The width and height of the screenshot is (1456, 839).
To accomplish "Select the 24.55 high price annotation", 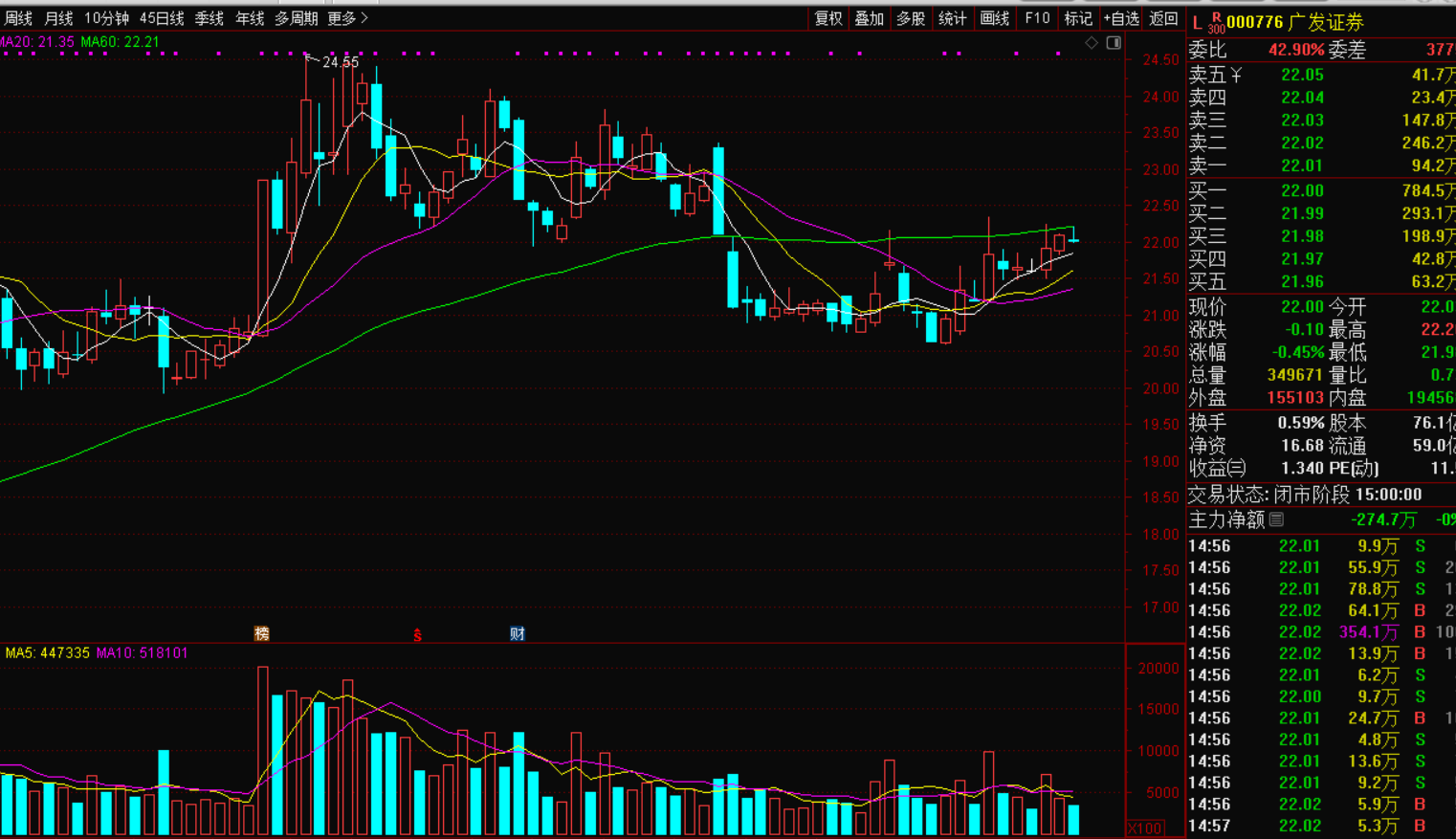I will pyautogui.click(x=341, y=62).
